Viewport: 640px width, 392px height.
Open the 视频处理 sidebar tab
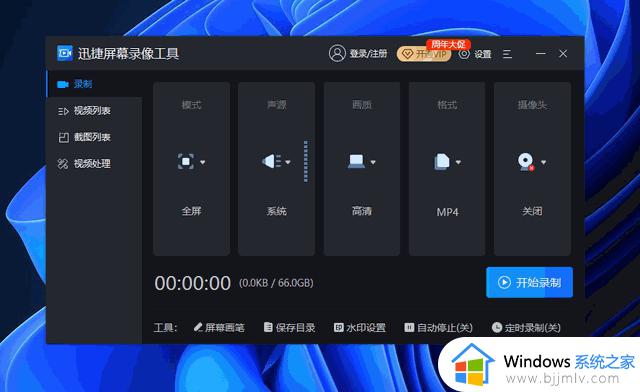pos(95,164)
